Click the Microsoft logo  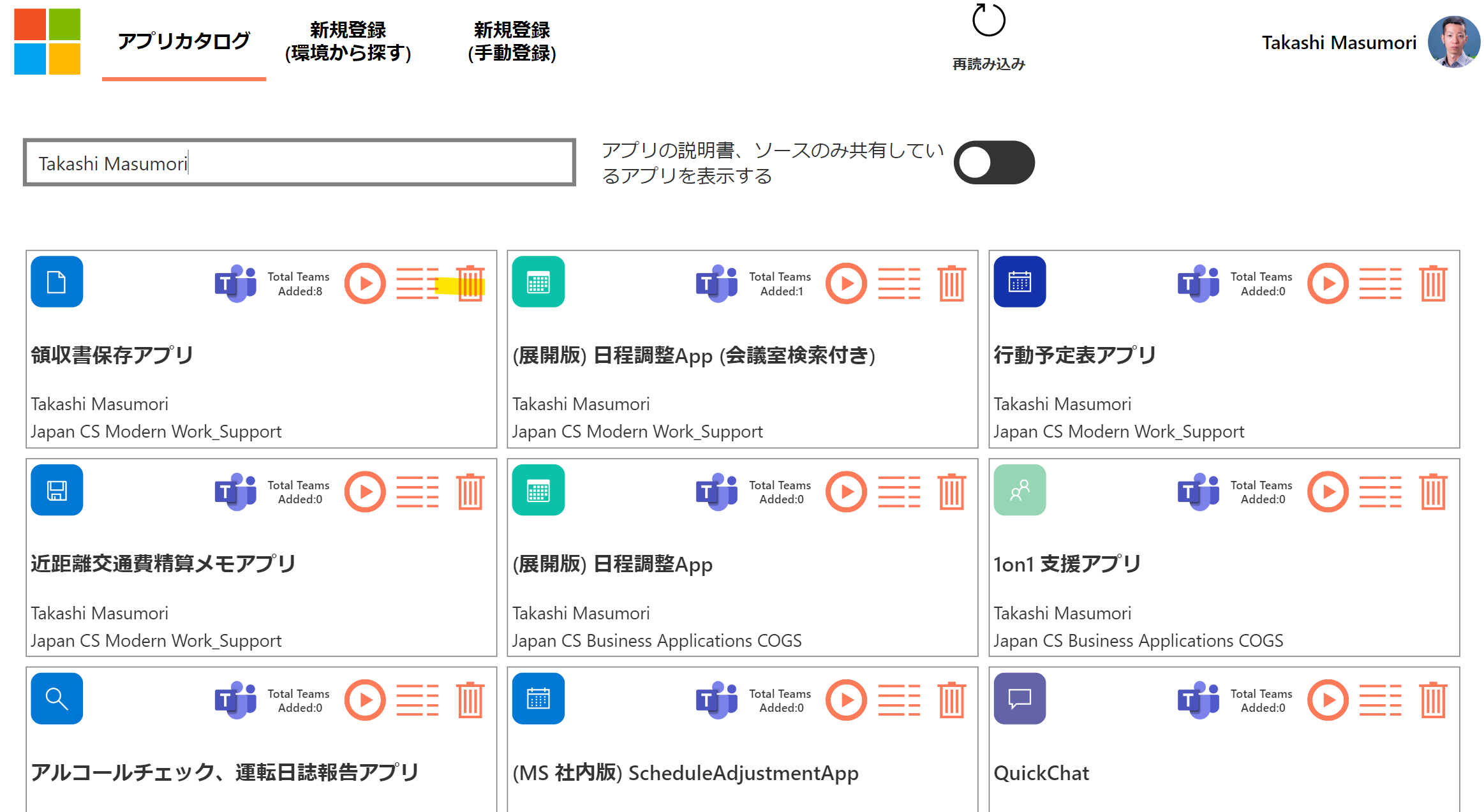tap(47, 41)
